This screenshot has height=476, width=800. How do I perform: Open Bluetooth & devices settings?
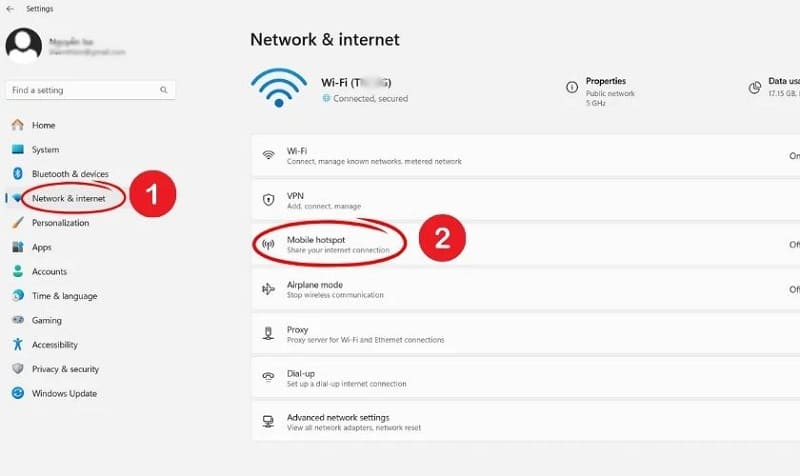pyautogui.click(x=70, y=174)
